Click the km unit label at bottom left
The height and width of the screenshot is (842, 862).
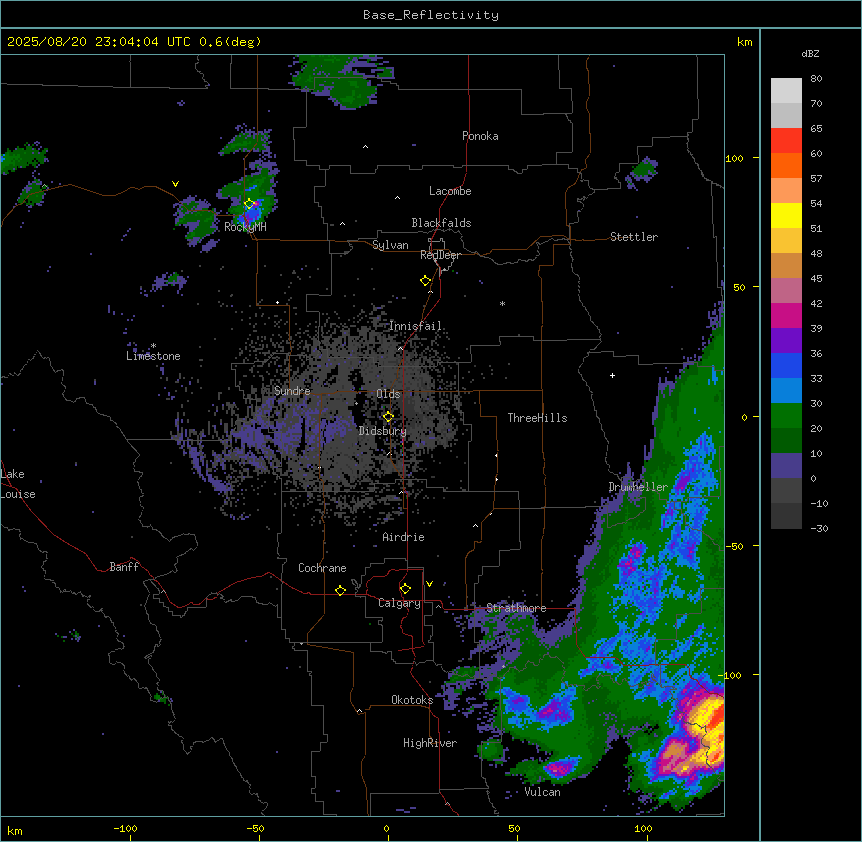tap(15, 830)
